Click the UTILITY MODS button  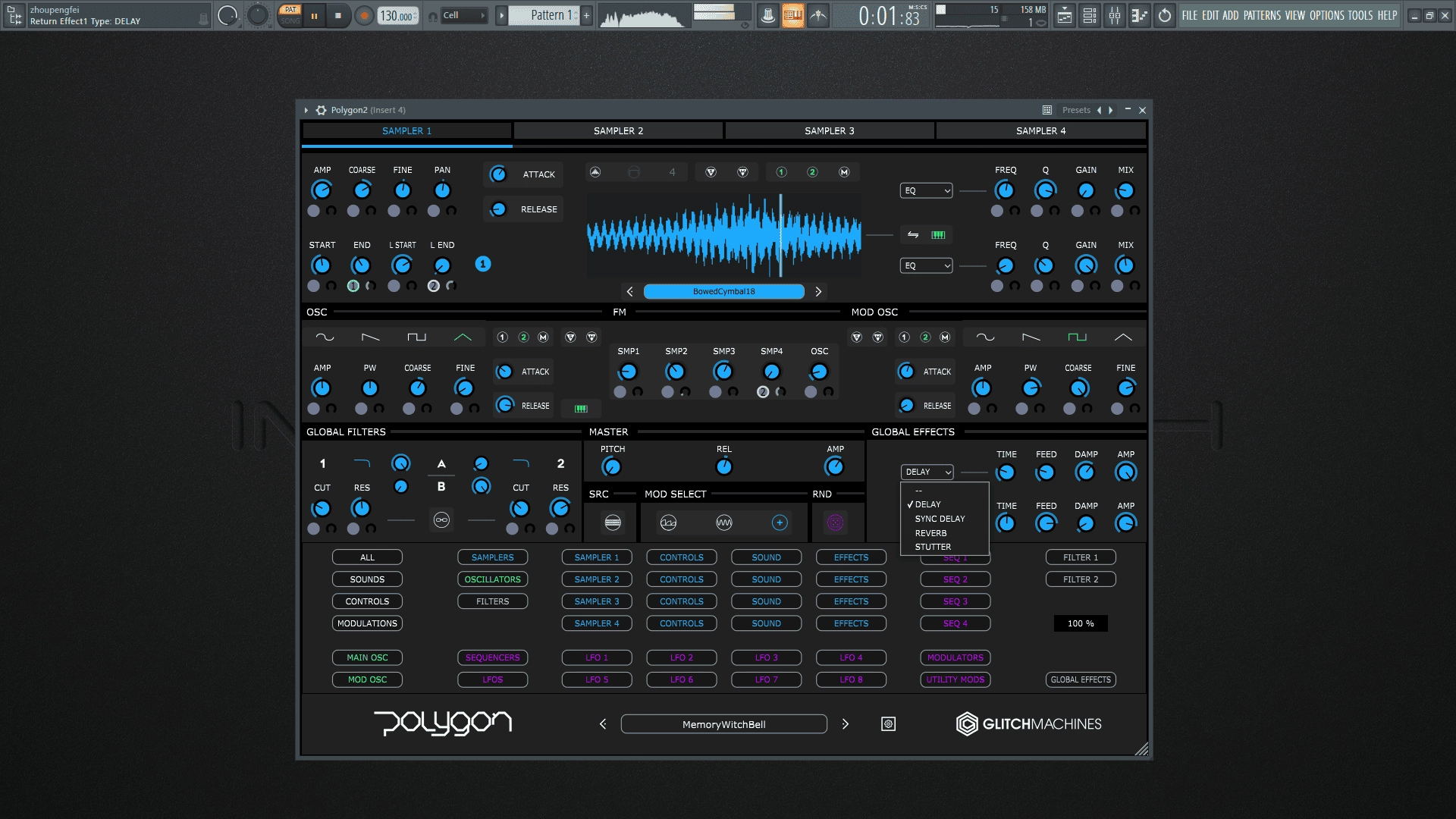pos(955,679)
